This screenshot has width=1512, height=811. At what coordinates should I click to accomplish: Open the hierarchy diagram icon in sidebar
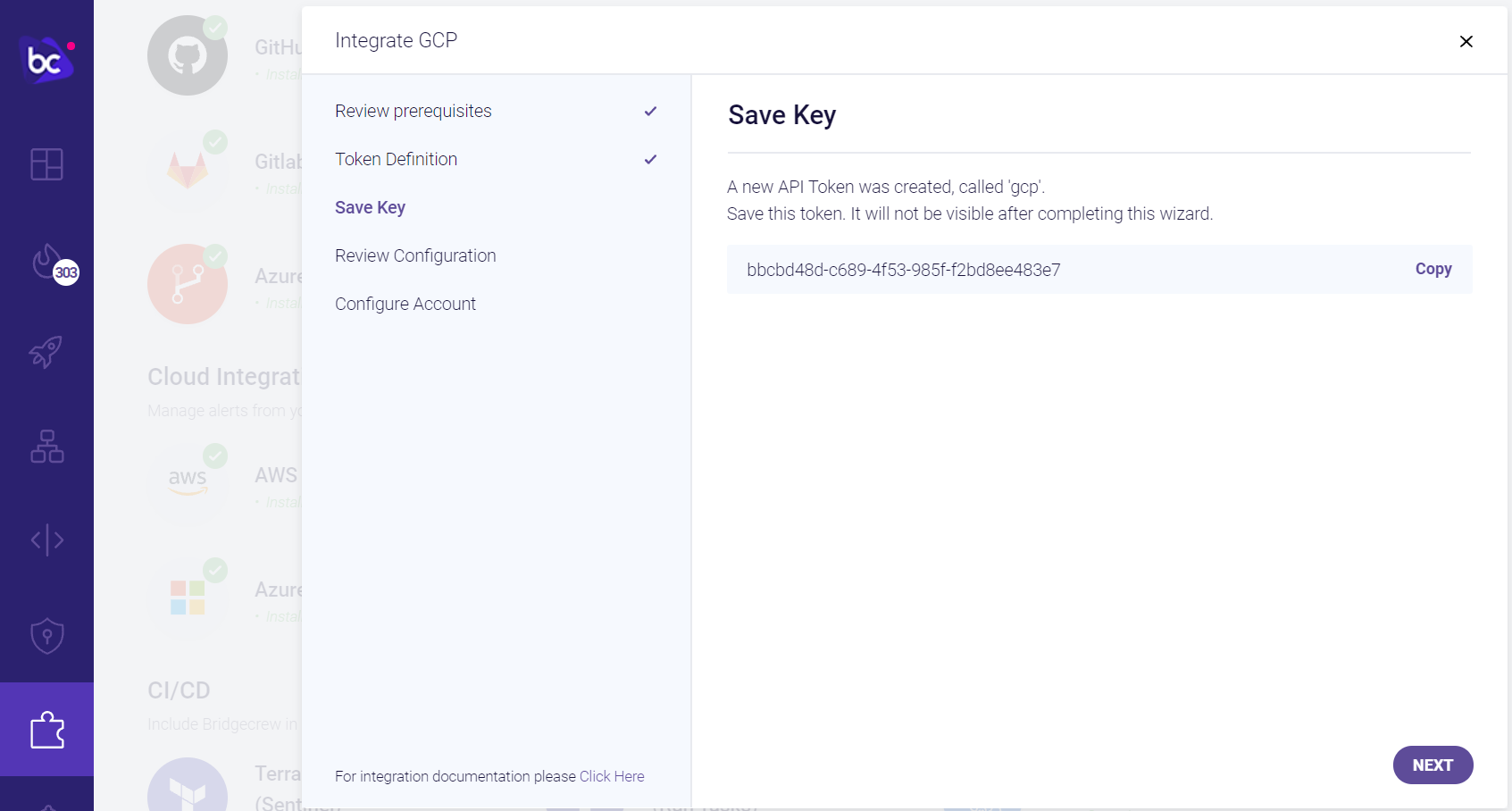pos(46,446)
